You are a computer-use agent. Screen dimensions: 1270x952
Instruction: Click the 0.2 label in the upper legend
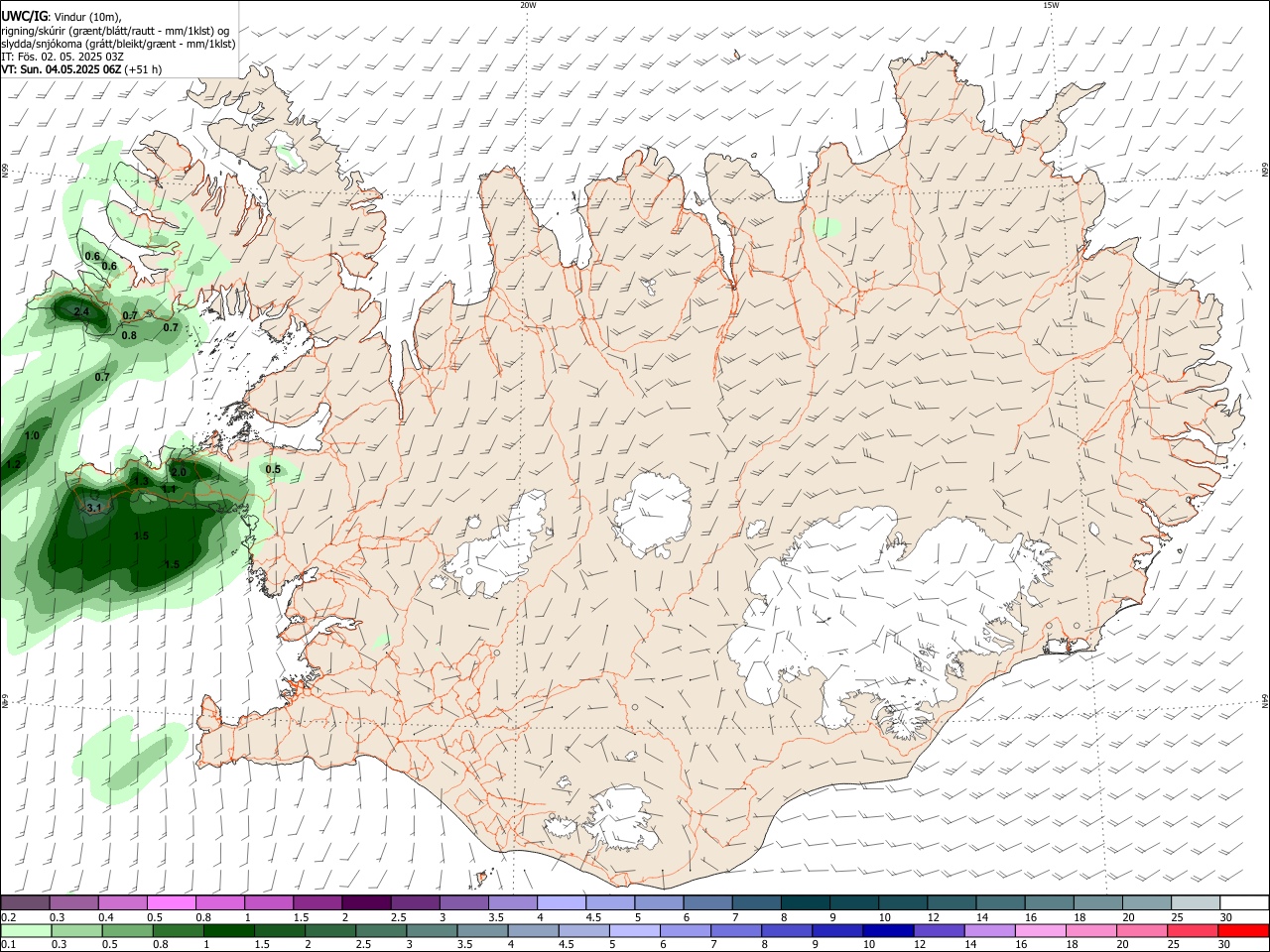click(x=9, y=917)
